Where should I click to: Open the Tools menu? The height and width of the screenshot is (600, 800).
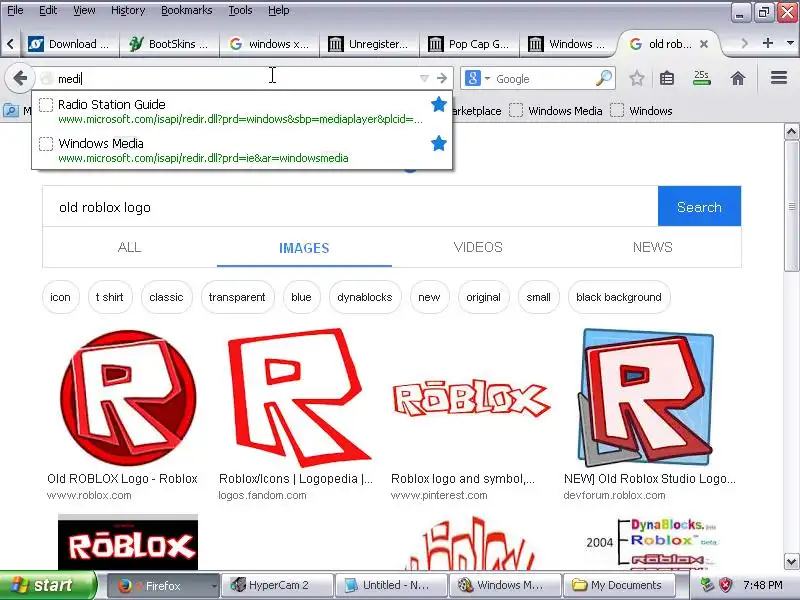(x=240, y=10)
